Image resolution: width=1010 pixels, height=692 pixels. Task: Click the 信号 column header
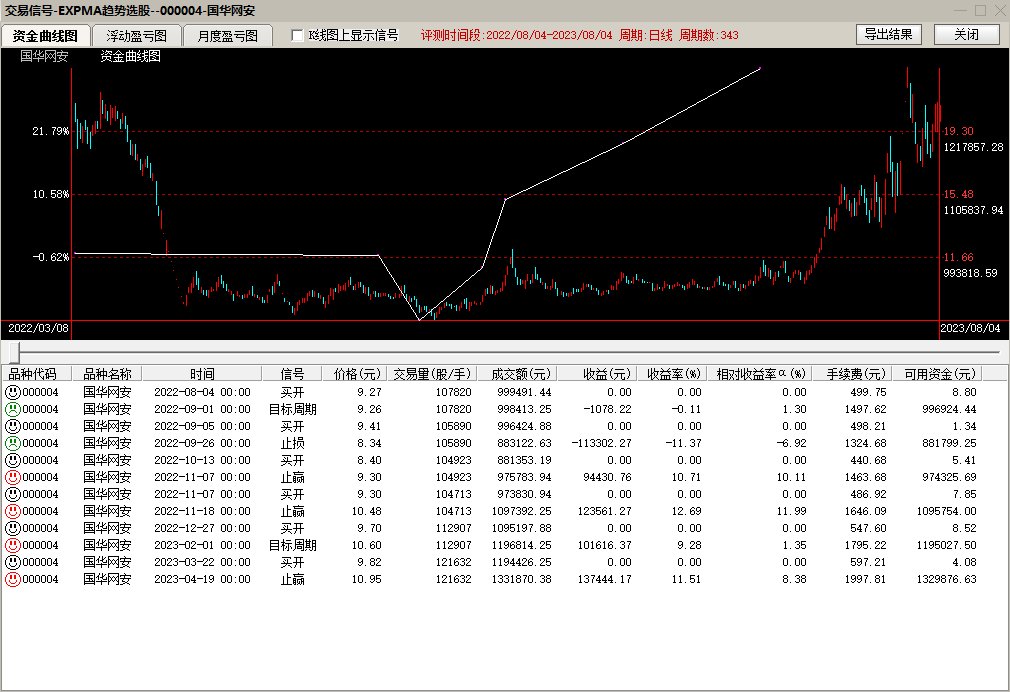(x=292, y=374)
